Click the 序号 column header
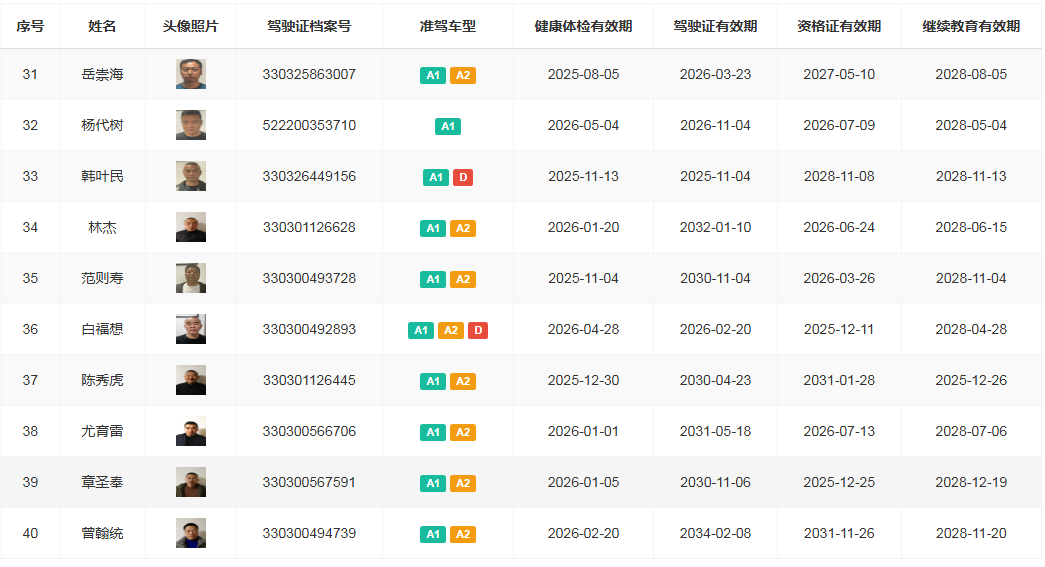 pyautogui.click(x=30, y=26)
